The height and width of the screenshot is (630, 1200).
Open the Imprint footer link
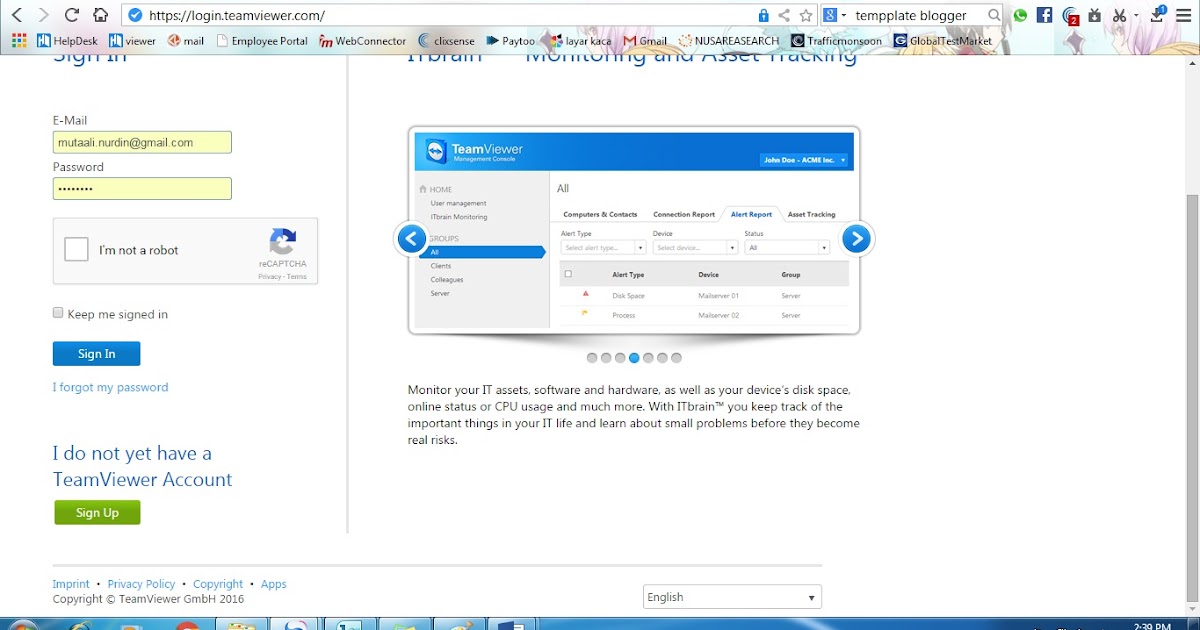[71, 584]
